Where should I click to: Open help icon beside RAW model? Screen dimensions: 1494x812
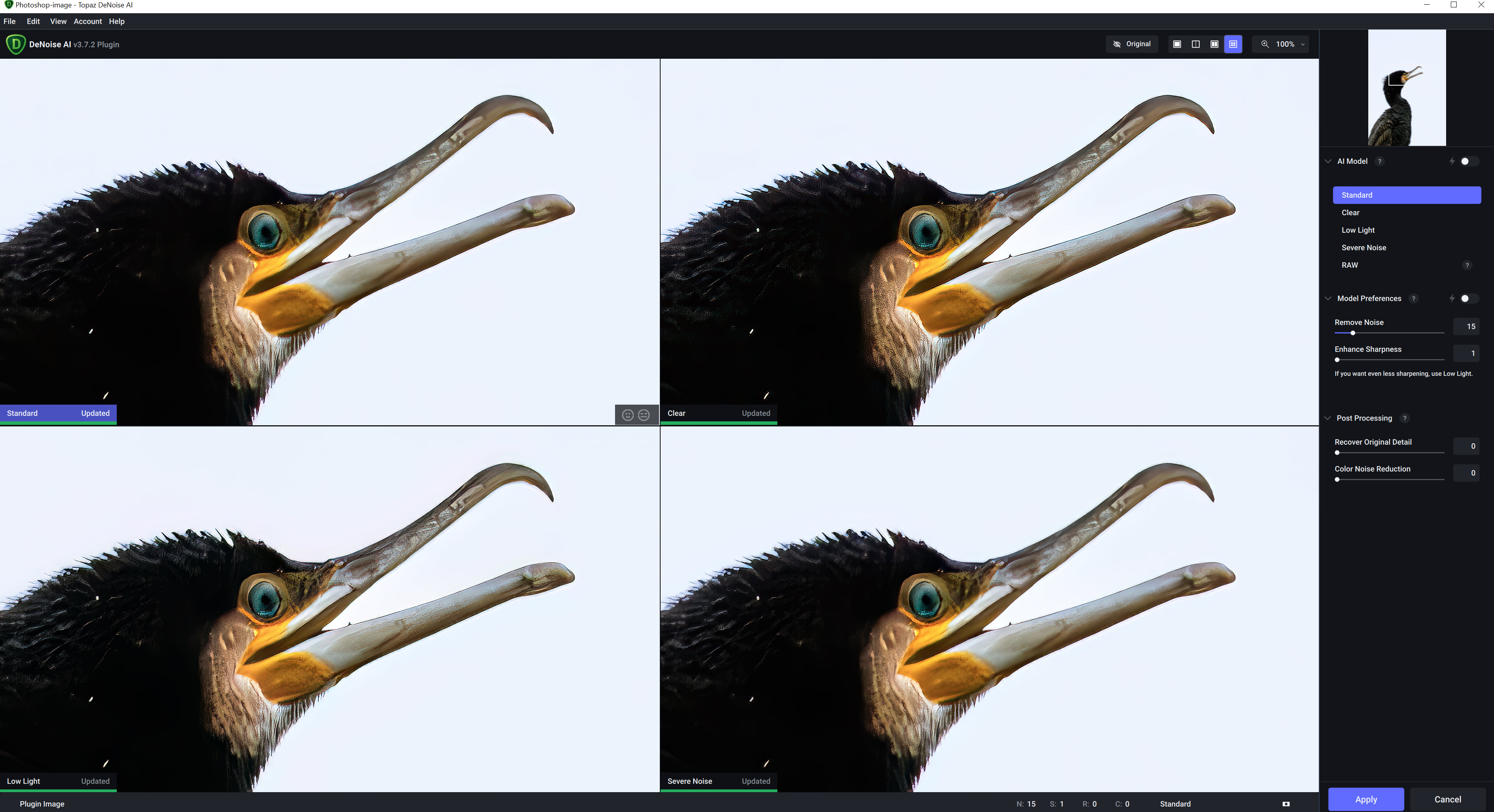pos(1467,265)
